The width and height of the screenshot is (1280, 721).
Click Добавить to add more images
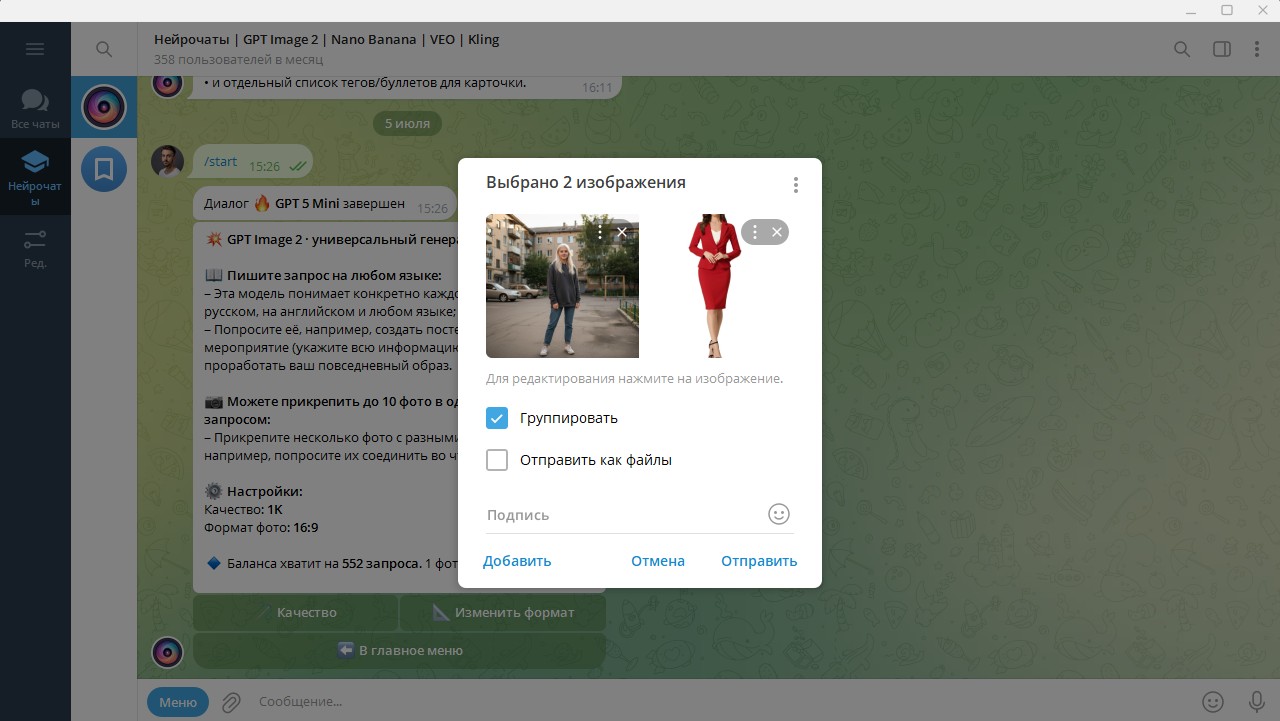[517, 561]
